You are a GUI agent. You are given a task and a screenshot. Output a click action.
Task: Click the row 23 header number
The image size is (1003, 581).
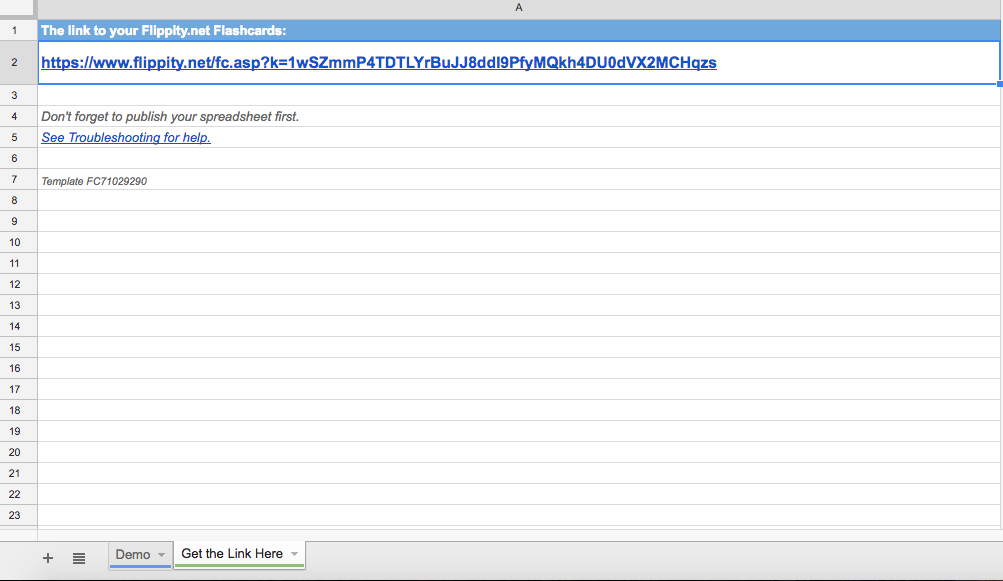click(x=15, y=515)
